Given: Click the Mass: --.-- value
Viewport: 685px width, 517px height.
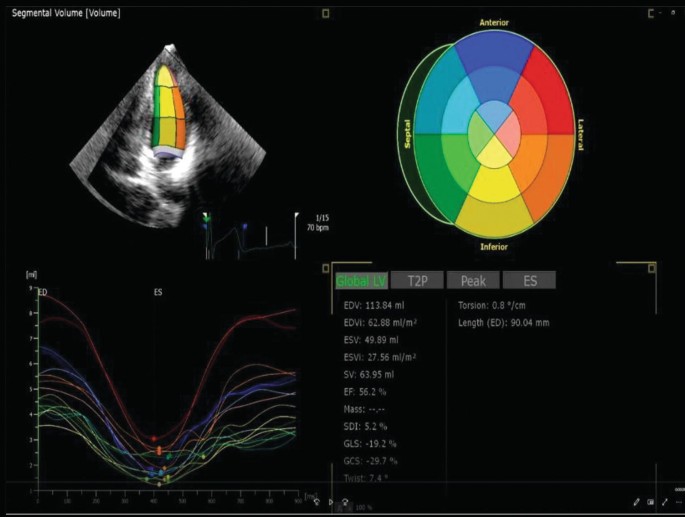Looking at the screenshot, I should click(364, 409).
